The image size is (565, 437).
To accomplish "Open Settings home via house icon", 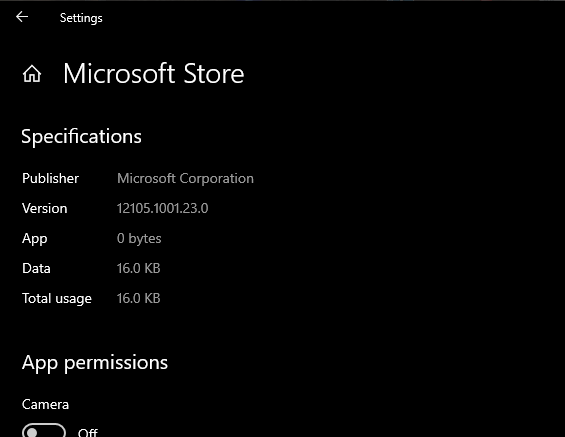I will (32, 74).
